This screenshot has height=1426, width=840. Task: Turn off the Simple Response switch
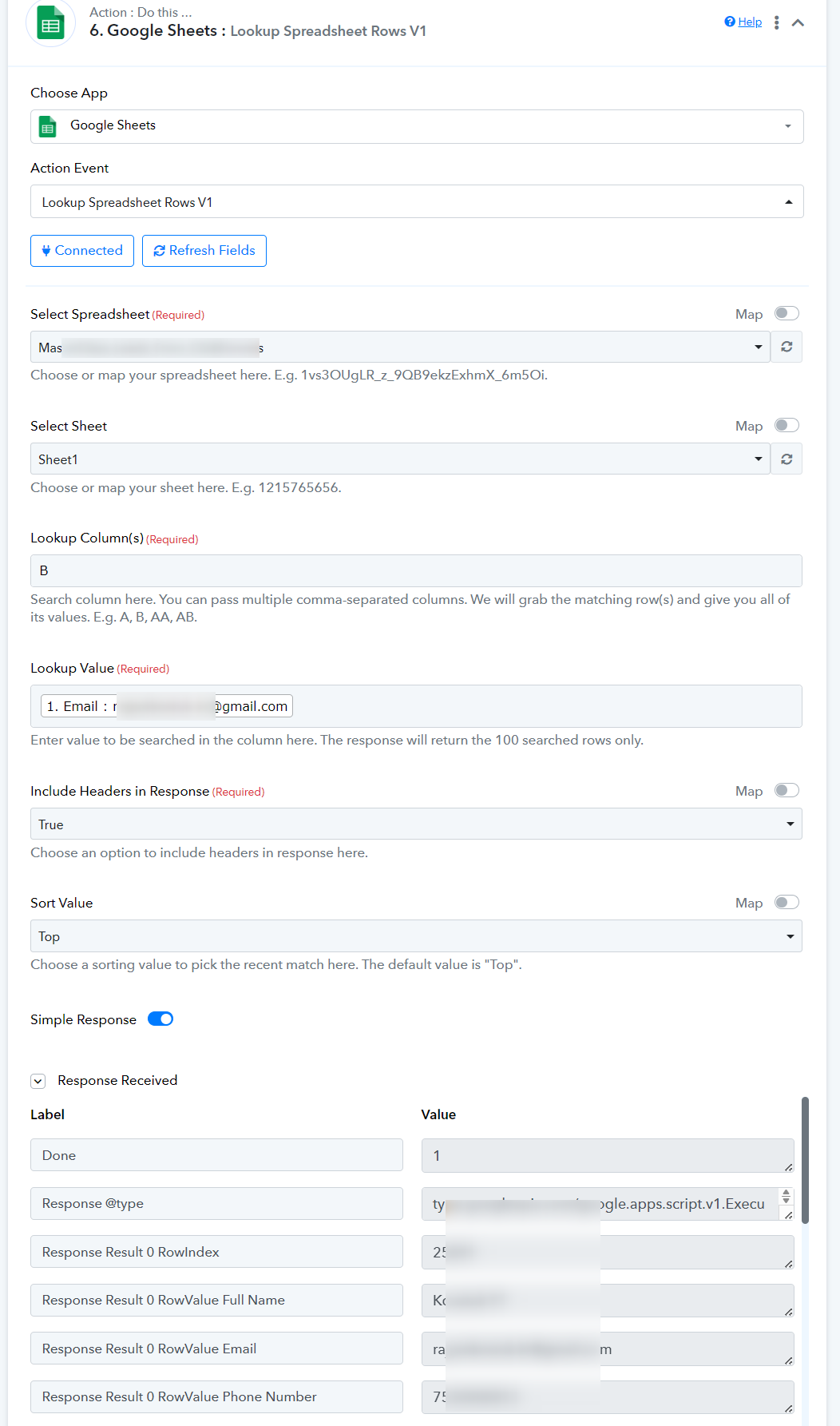click(x=160, y=1019)
